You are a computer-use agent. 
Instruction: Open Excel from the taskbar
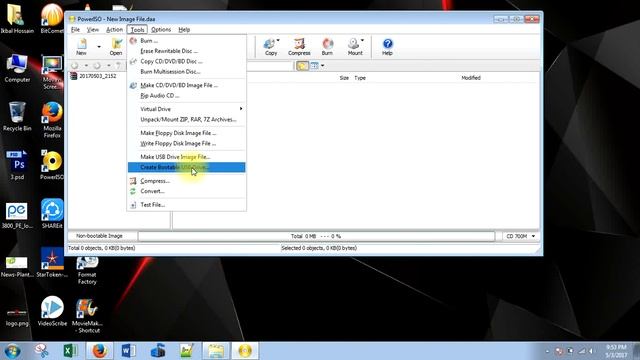tap(71, 351)
